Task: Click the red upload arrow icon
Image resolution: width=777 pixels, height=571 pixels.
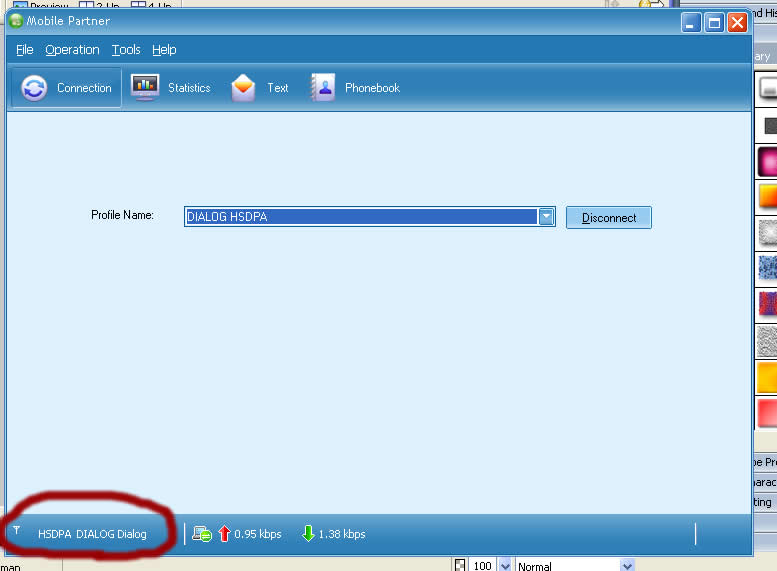Action: [224, 533]
